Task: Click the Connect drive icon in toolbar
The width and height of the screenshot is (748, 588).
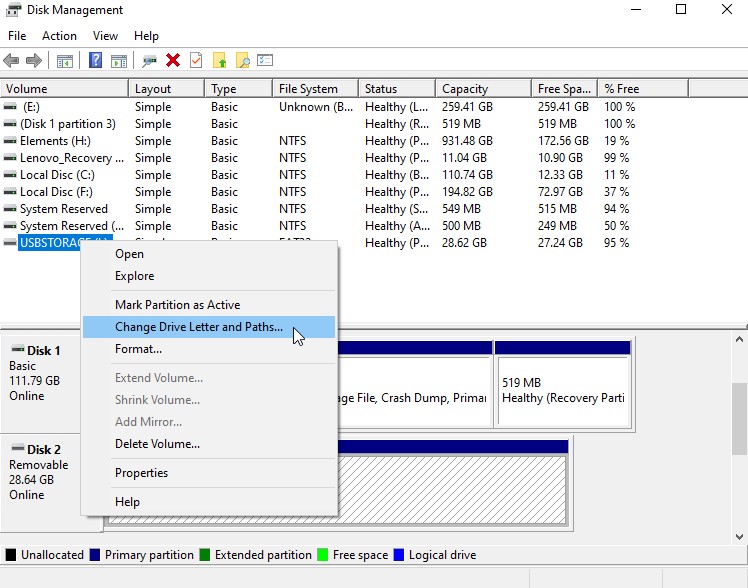Action: pos(150,60)
